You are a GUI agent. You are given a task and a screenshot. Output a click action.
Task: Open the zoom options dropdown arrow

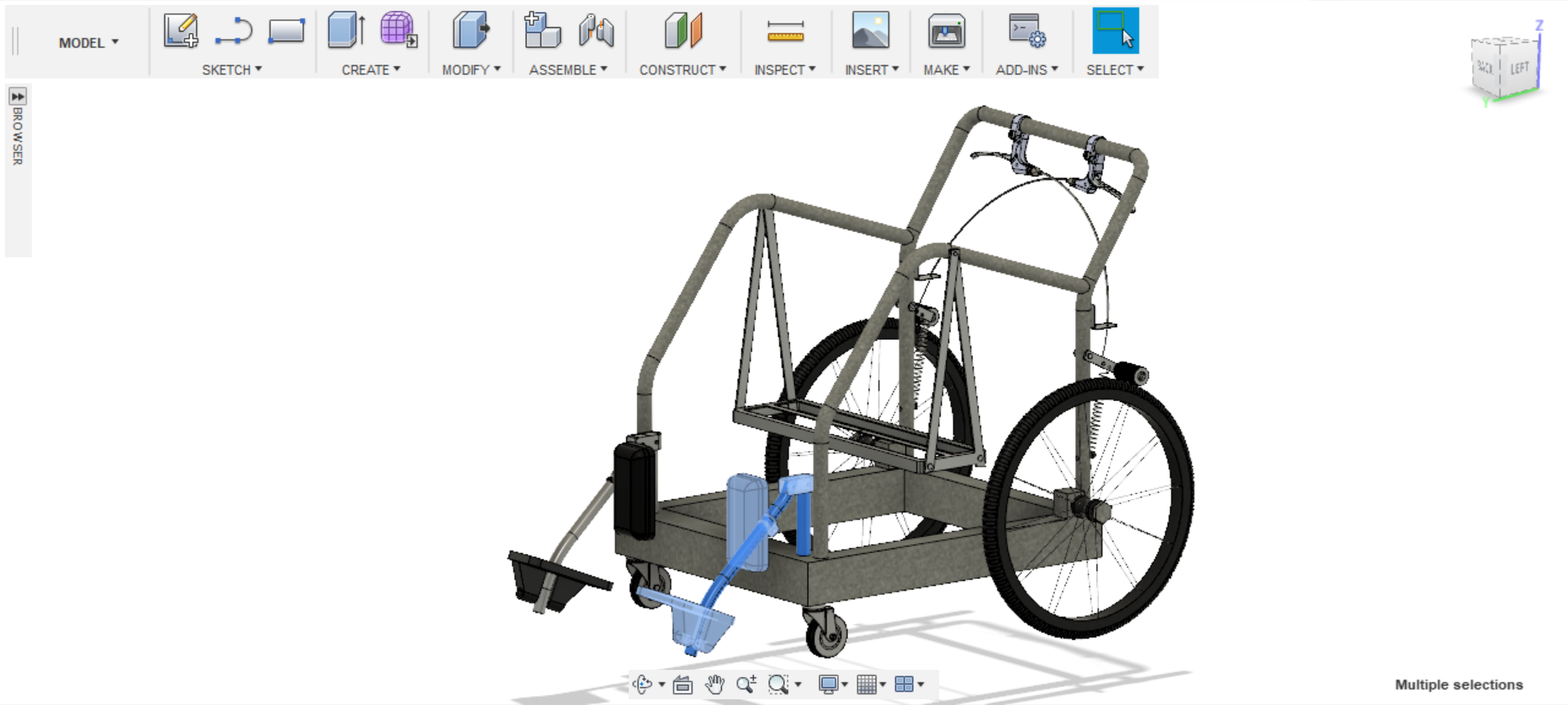(x=798, y=685)
